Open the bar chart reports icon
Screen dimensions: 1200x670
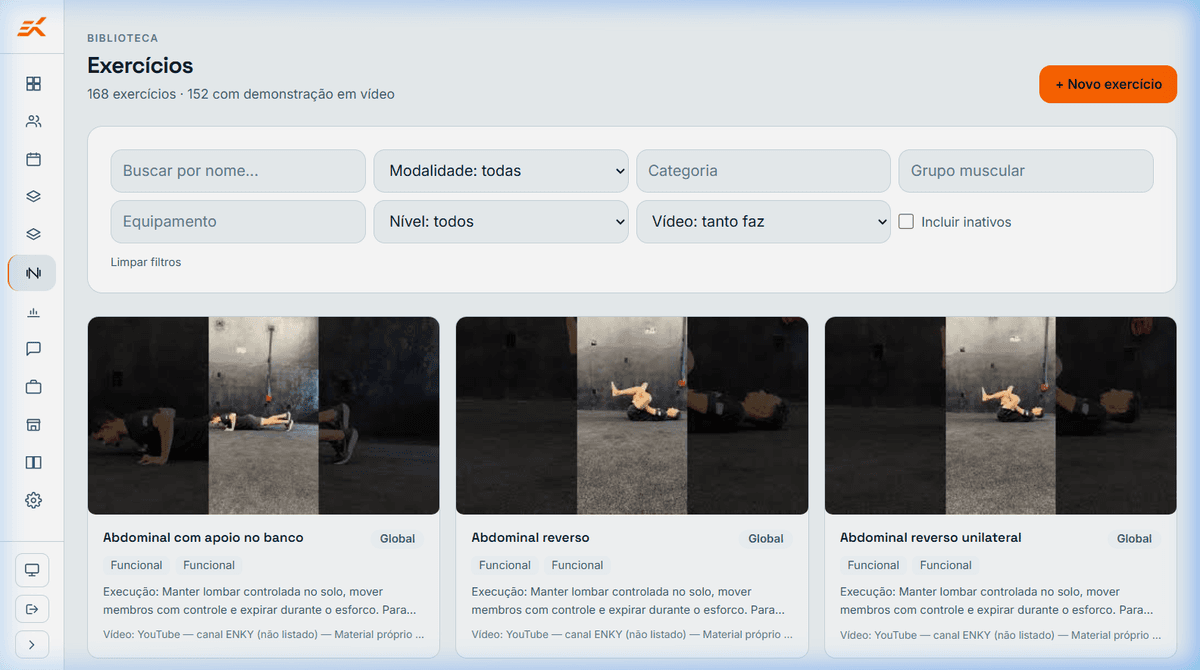[x=33, y=311]
